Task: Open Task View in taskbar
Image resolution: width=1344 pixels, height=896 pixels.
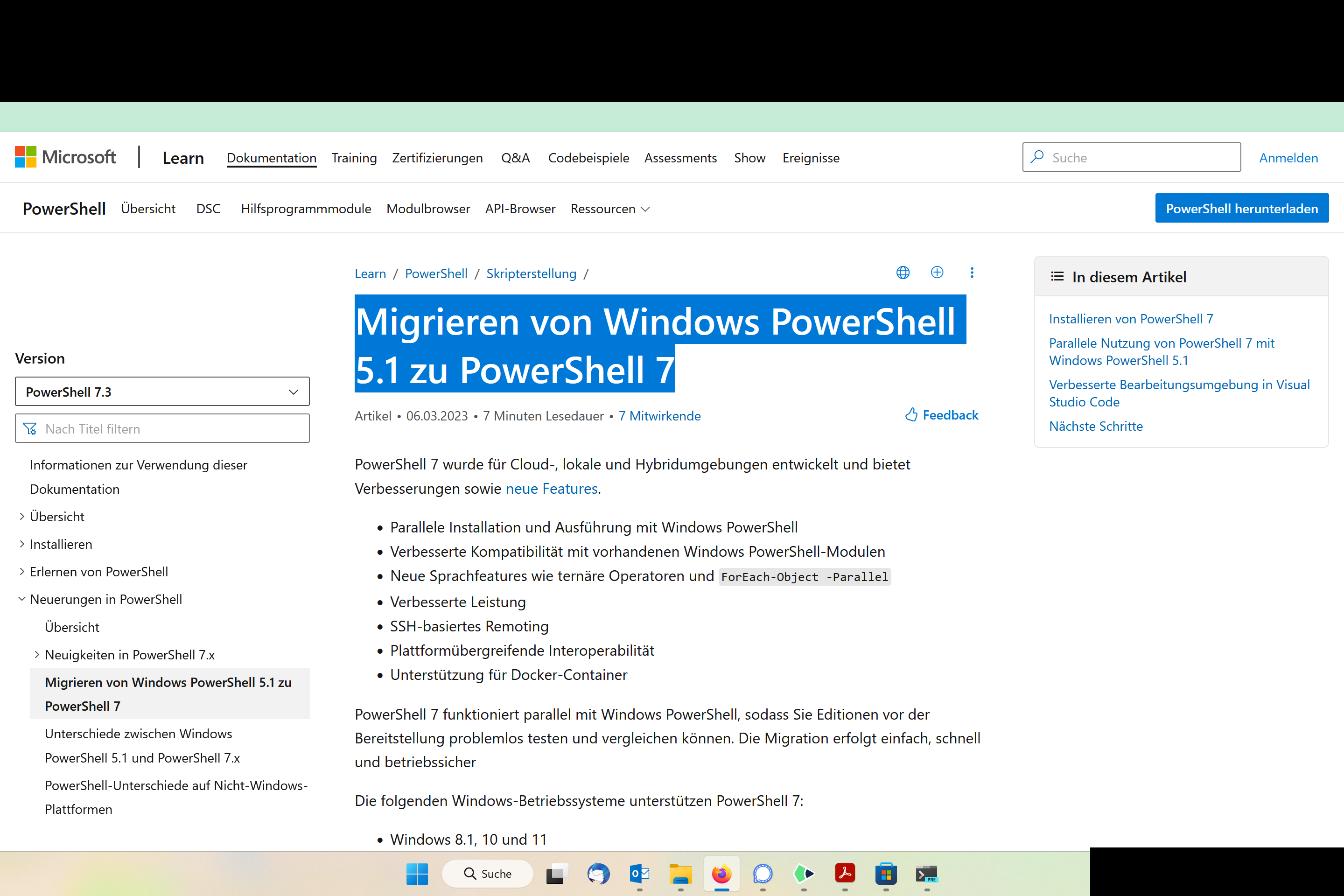Action: click(557, 874)
